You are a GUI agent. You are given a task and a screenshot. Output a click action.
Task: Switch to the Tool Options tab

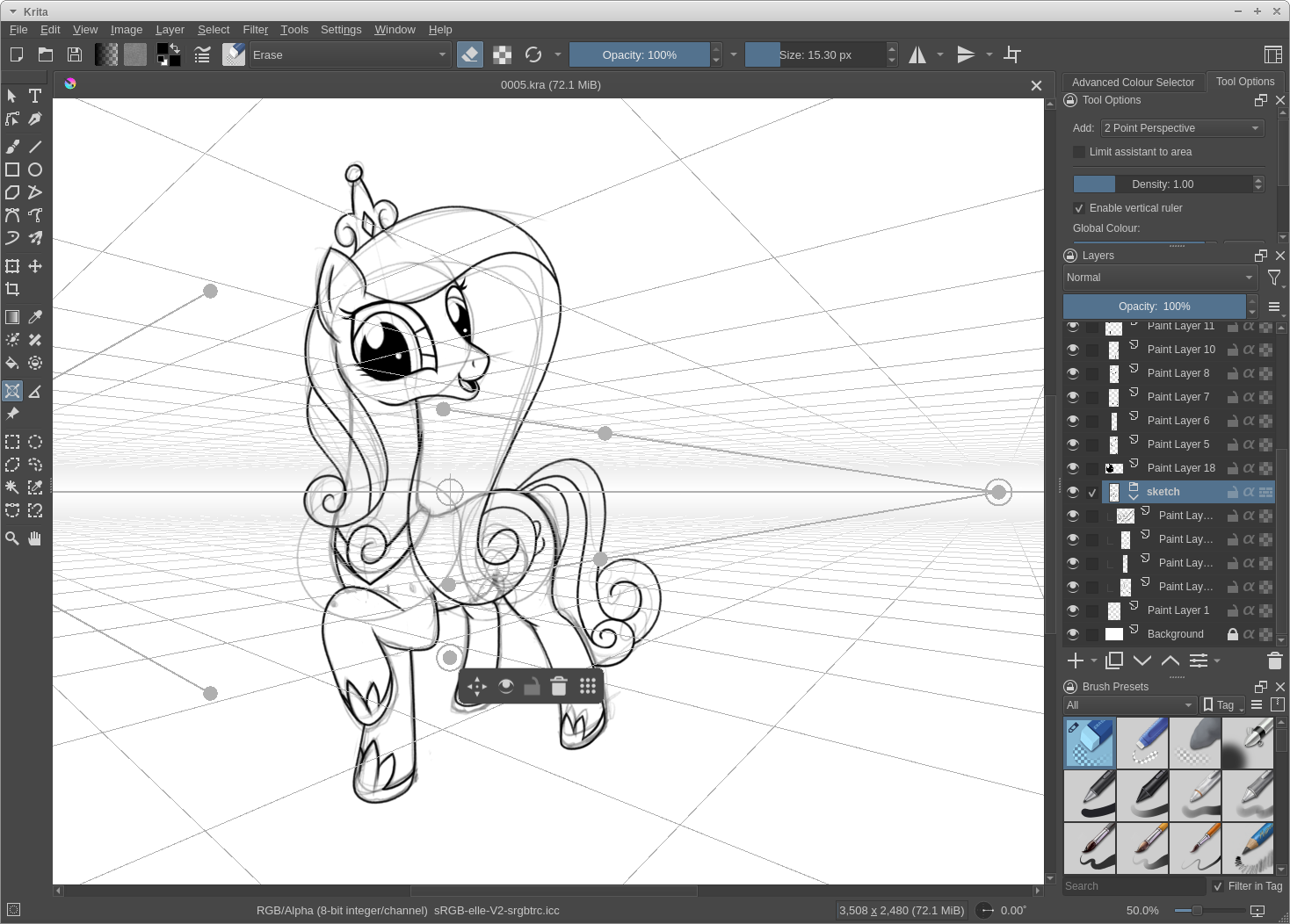[x=1245, y=82]
